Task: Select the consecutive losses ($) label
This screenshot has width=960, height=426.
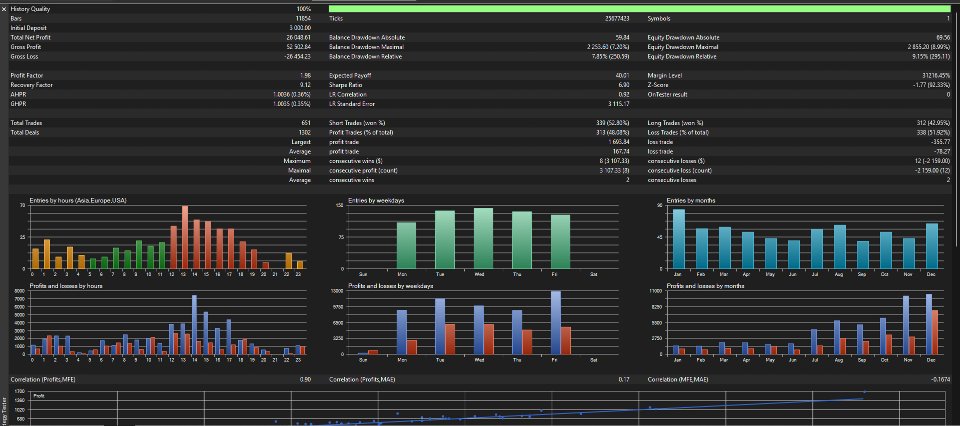Action: (675, 161)
